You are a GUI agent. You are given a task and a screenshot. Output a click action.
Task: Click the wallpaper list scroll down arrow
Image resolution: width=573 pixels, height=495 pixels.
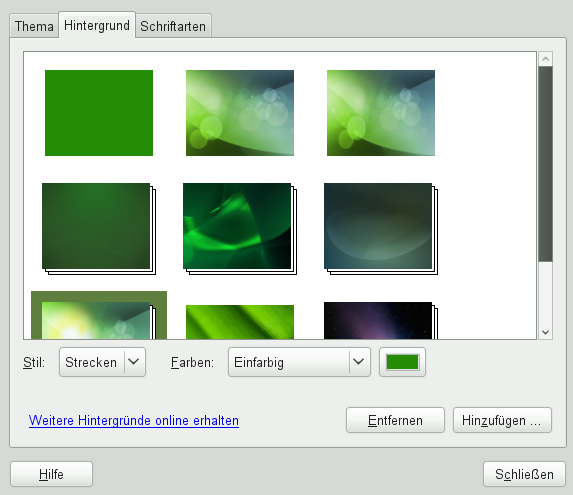[546, 332]
